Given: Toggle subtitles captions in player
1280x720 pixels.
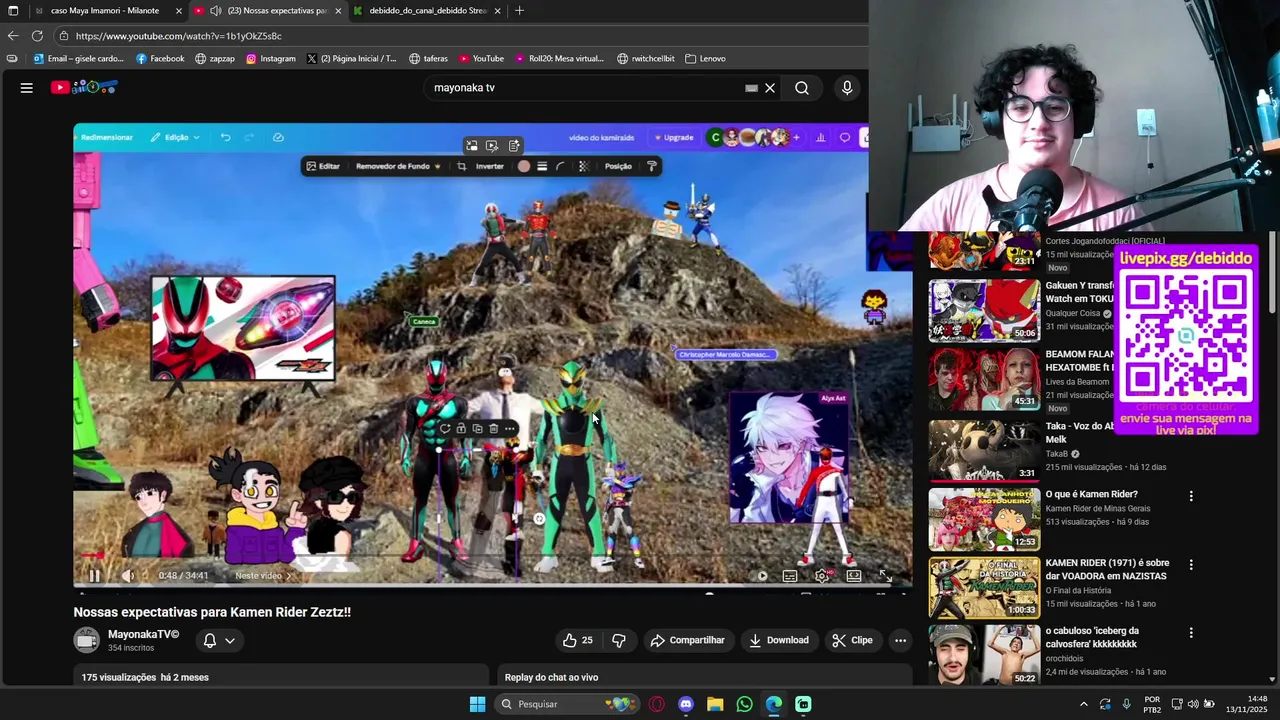Looking at the screenshot, I should (790, 576).
